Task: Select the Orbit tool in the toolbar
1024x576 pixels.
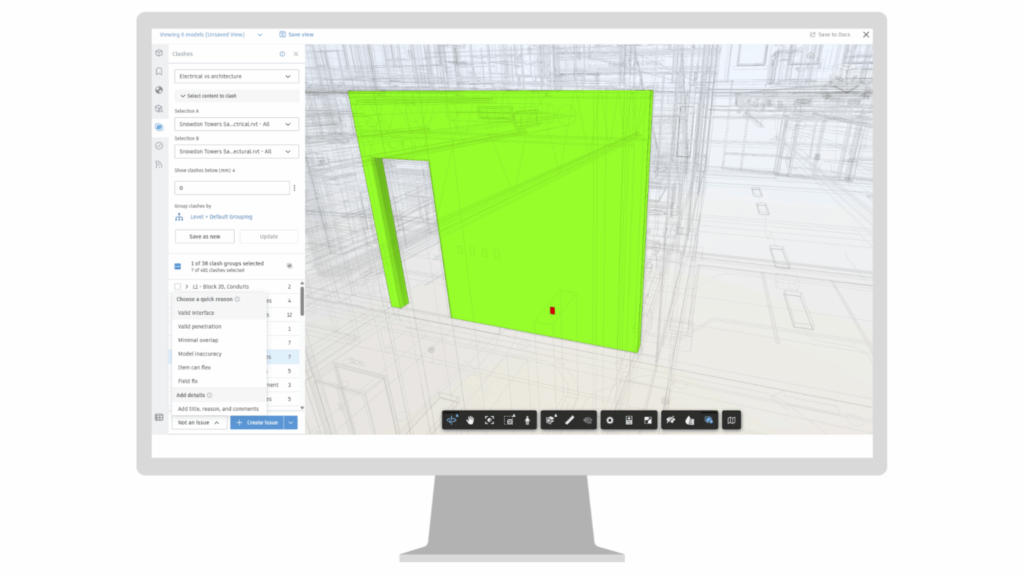Action: 452,420
